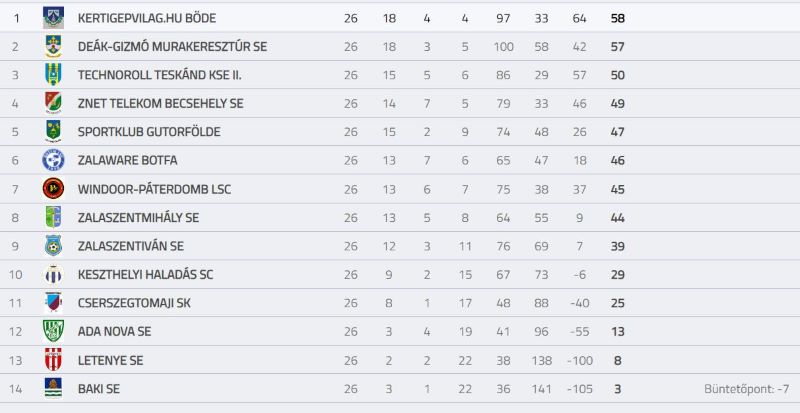Click the Zalaware Botfa round blue crest

click(53, 160)
